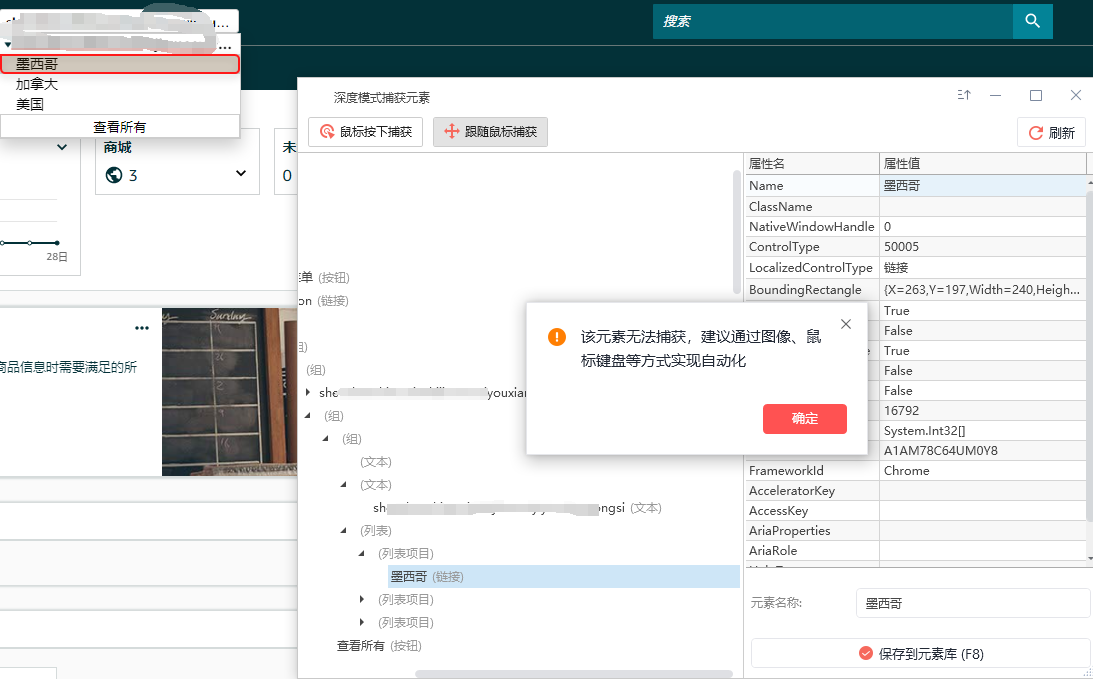Click the orange warning exclamation icon

(x=557, y=337)
